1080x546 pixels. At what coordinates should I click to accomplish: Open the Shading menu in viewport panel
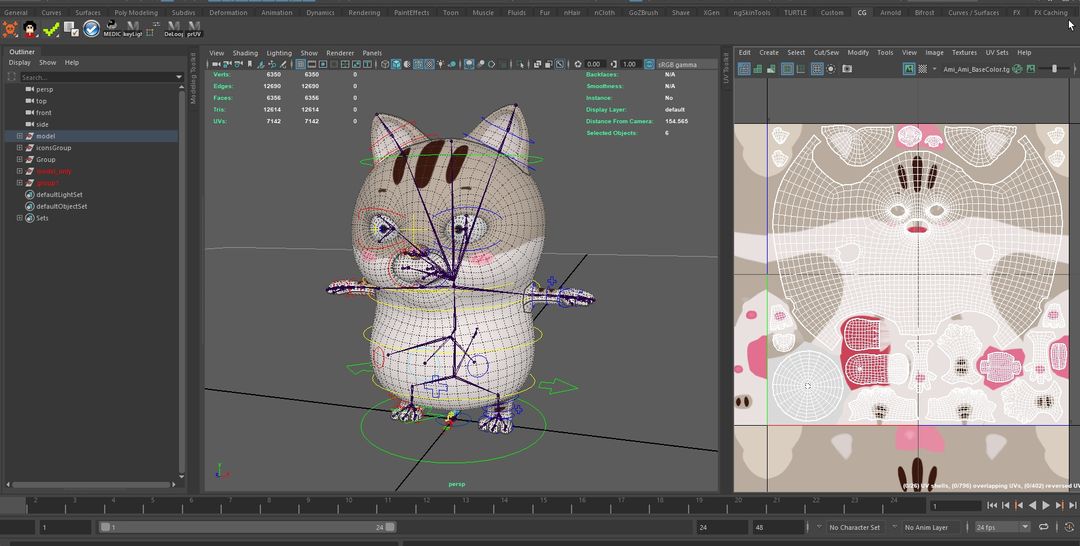pyautogui.click(x=245, y=53)
